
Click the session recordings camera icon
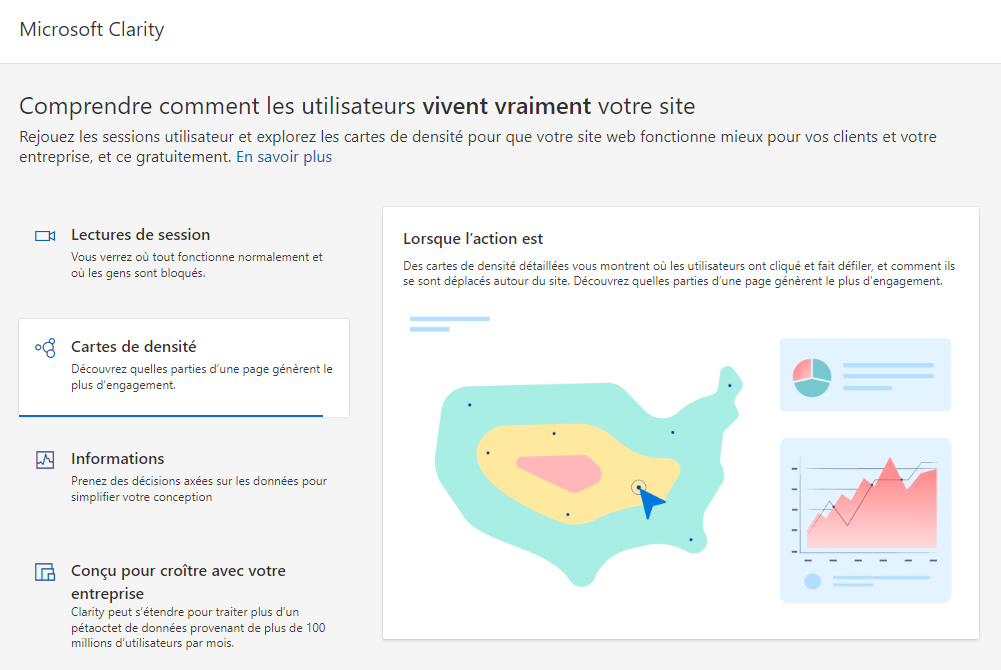(44, 236)
